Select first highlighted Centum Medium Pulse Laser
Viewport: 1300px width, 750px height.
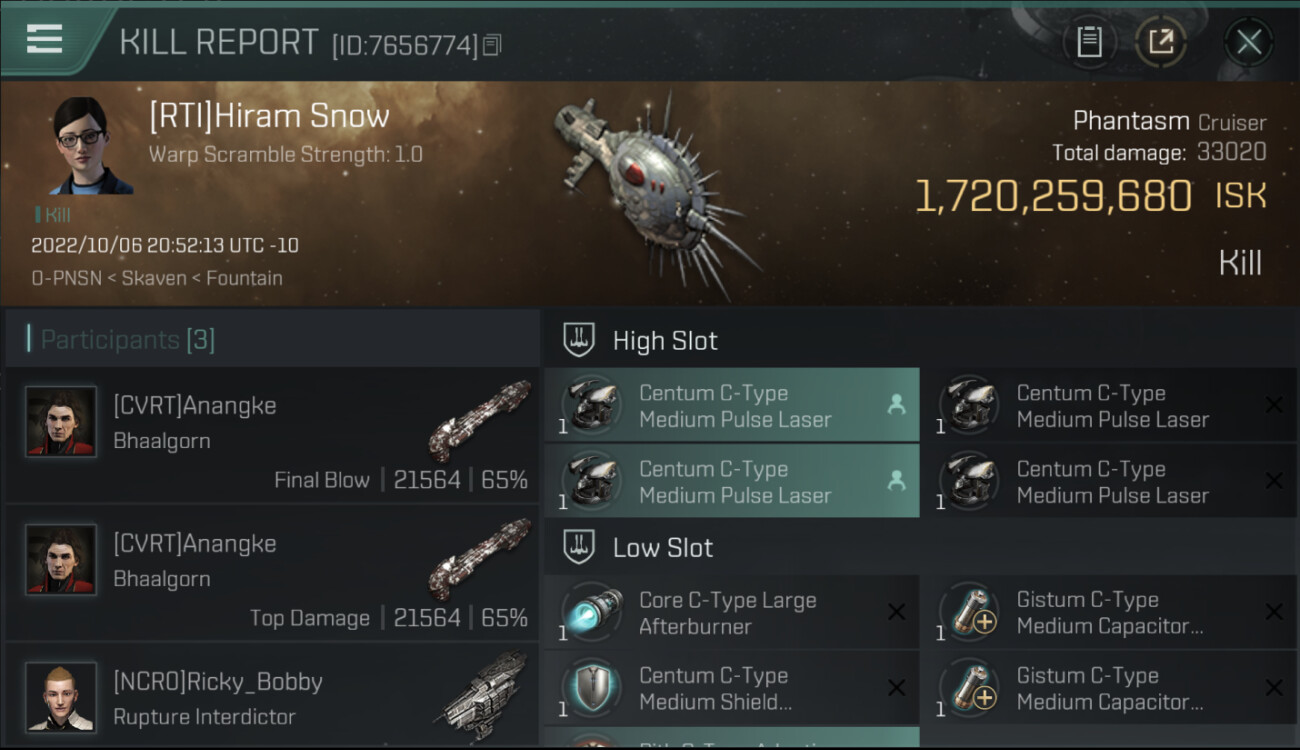click(x=732, y=406)
